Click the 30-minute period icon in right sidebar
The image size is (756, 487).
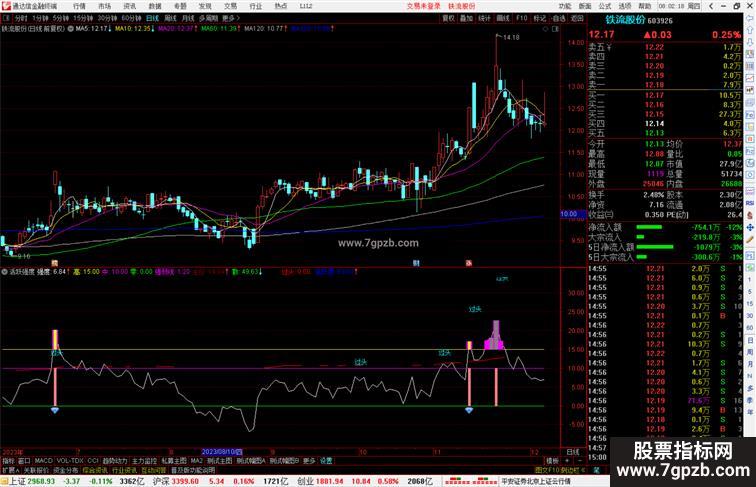point(750,316)
